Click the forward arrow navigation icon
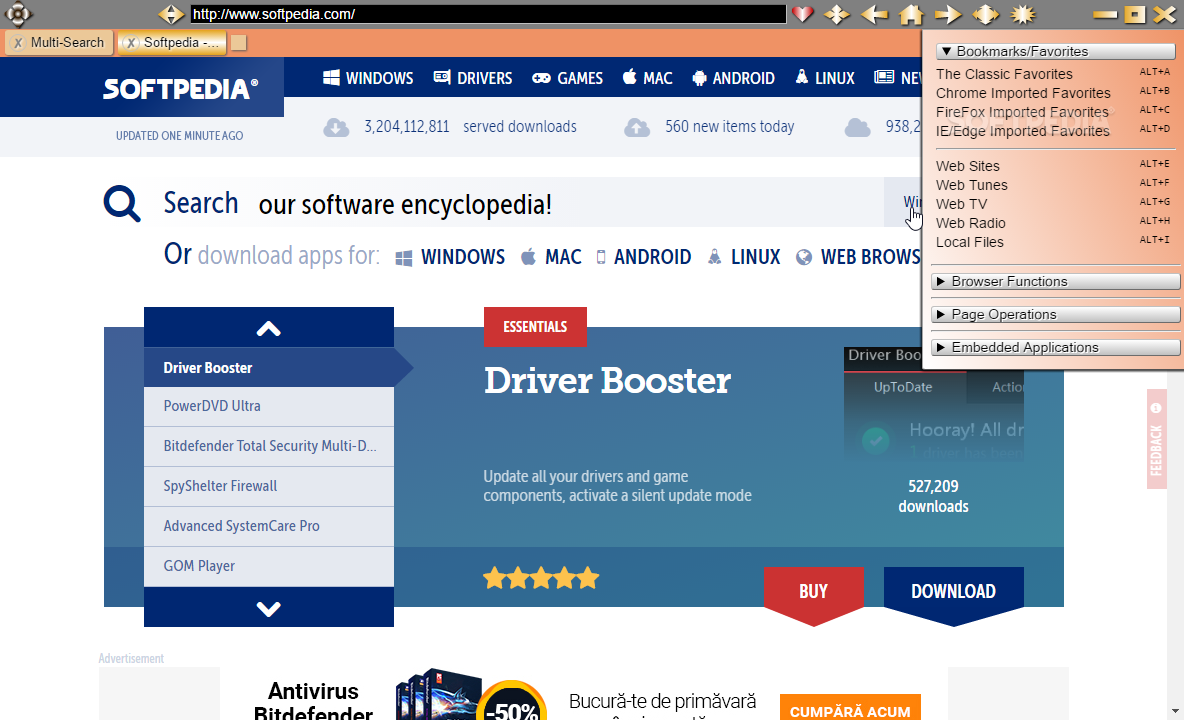 click(948, 14)
